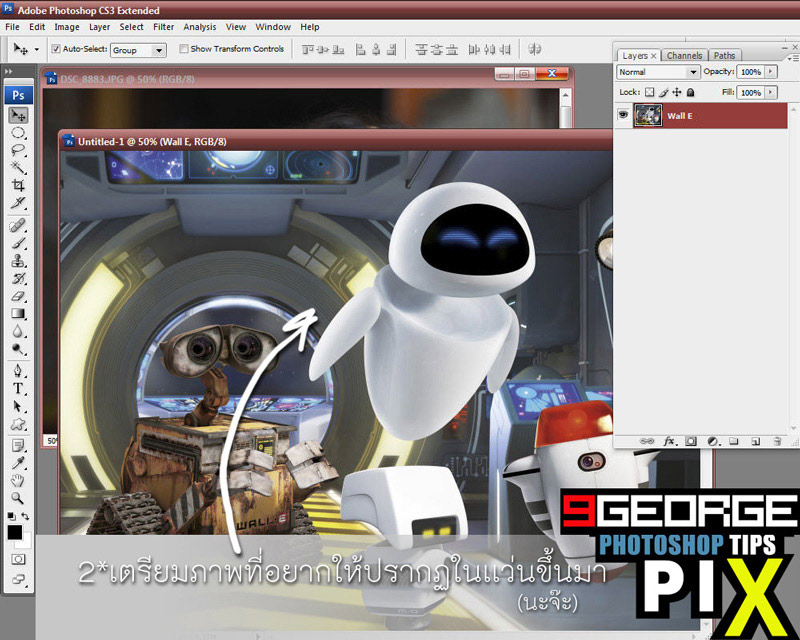Image resolution: width=800 pixels, height=640 pixels.
Task: Click the foreground color swatch
Action: pyautogui.click(x=15, y=532)
